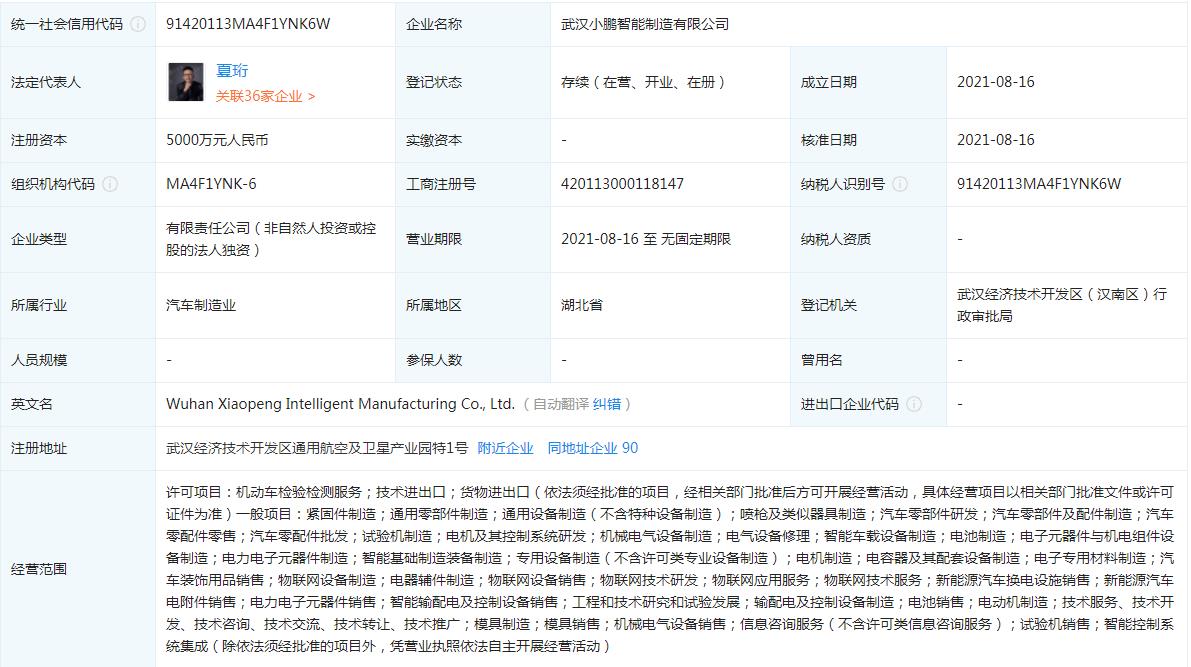Click the registration number 420113000118147
The width and height of the screenshot is (1191, 667).
coord(622,184)
